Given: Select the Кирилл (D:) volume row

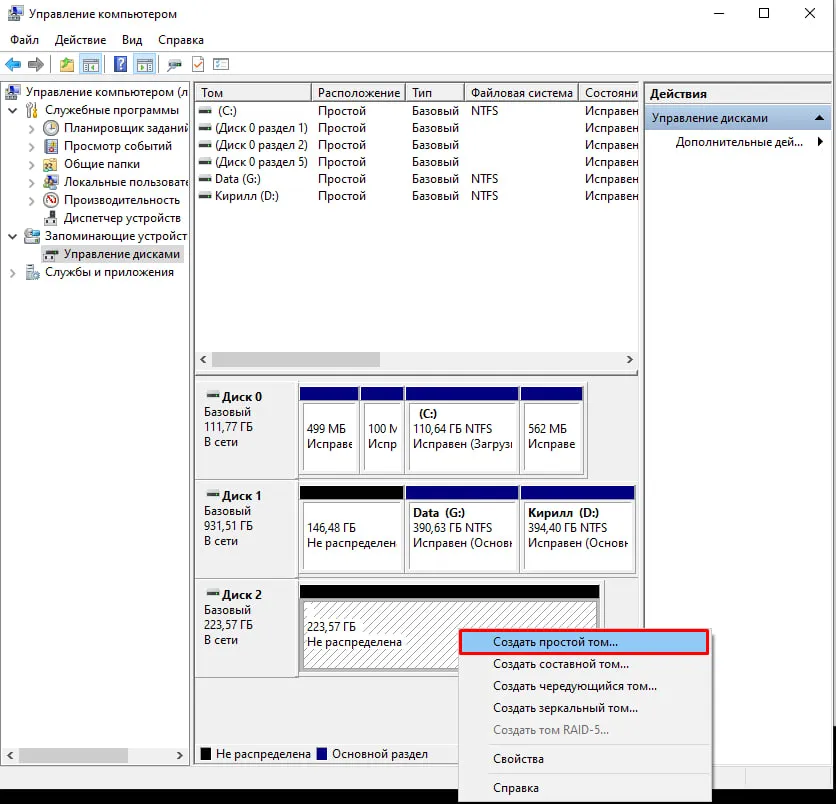Looking at the screenshot, I should click(417, 196).
